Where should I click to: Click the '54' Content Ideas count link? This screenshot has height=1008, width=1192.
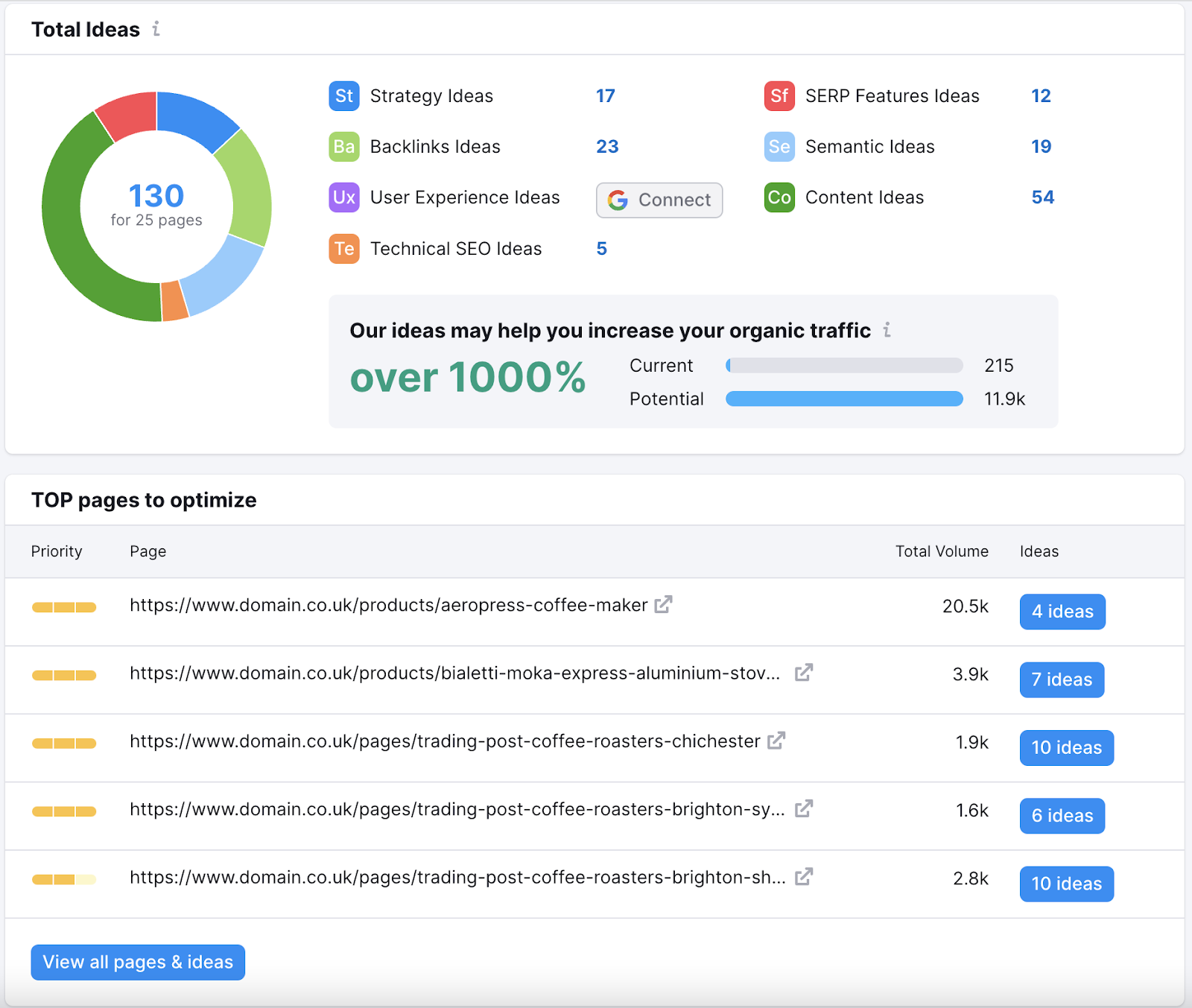[x=1043, y=197]
